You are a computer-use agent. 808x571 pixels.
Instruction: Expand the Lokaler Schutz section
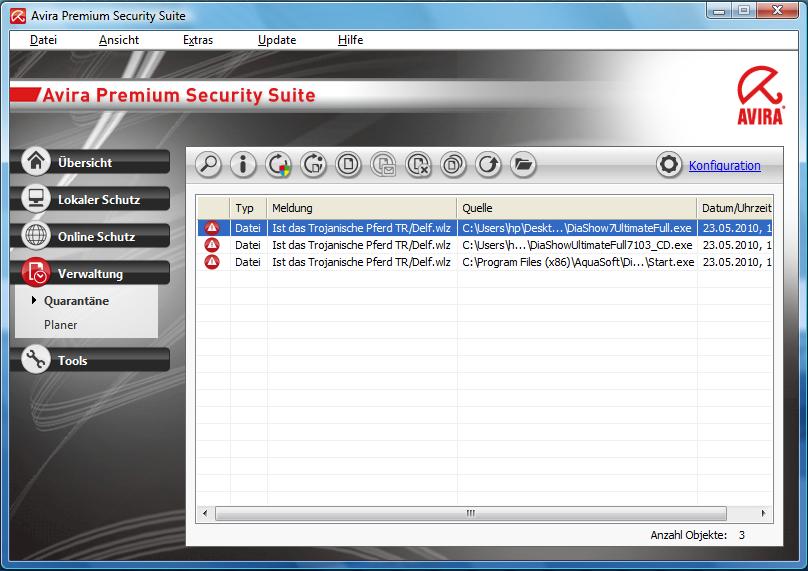click(95, 199)
